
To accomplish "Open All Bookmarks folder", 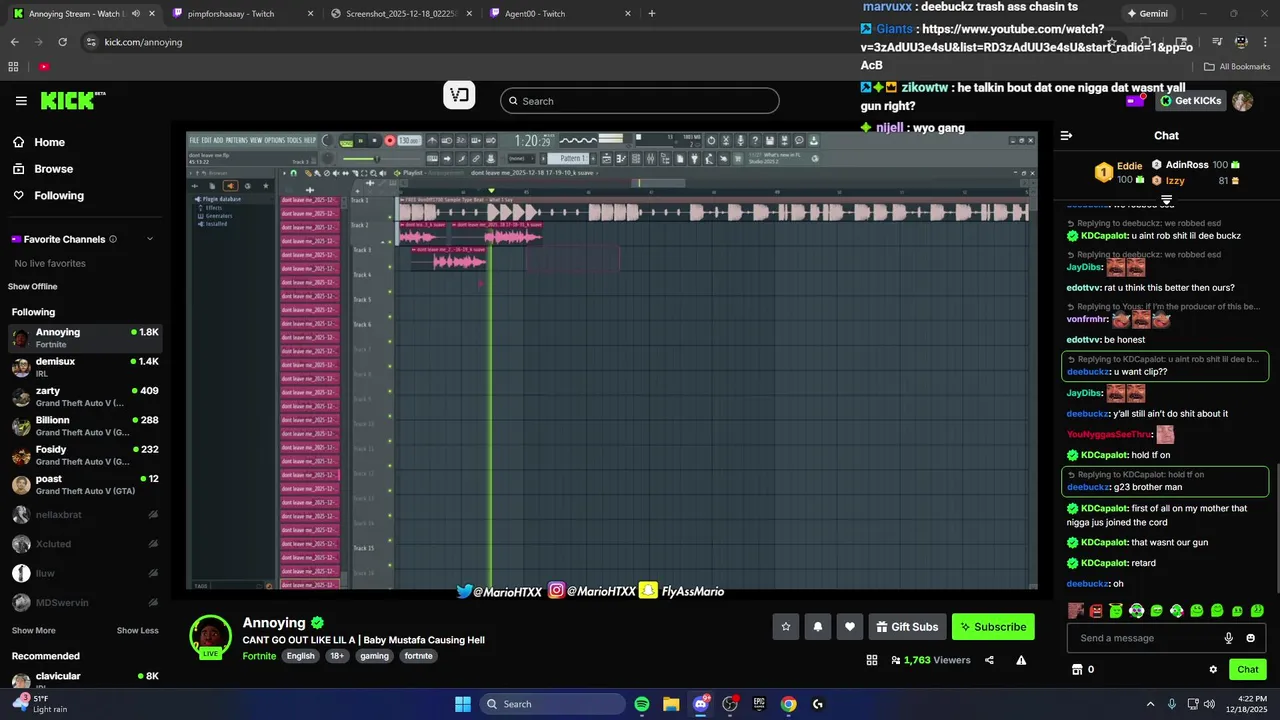I will pyautogui.click(x=1237, y=67).
